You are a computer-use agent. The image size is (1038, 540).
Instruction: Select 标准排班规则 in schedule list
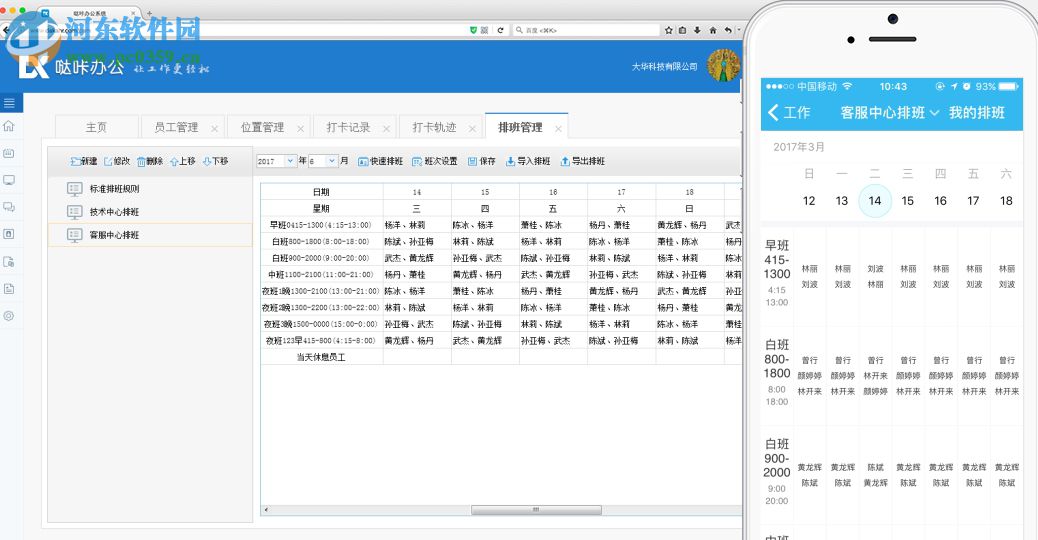[x=150, y=189]
